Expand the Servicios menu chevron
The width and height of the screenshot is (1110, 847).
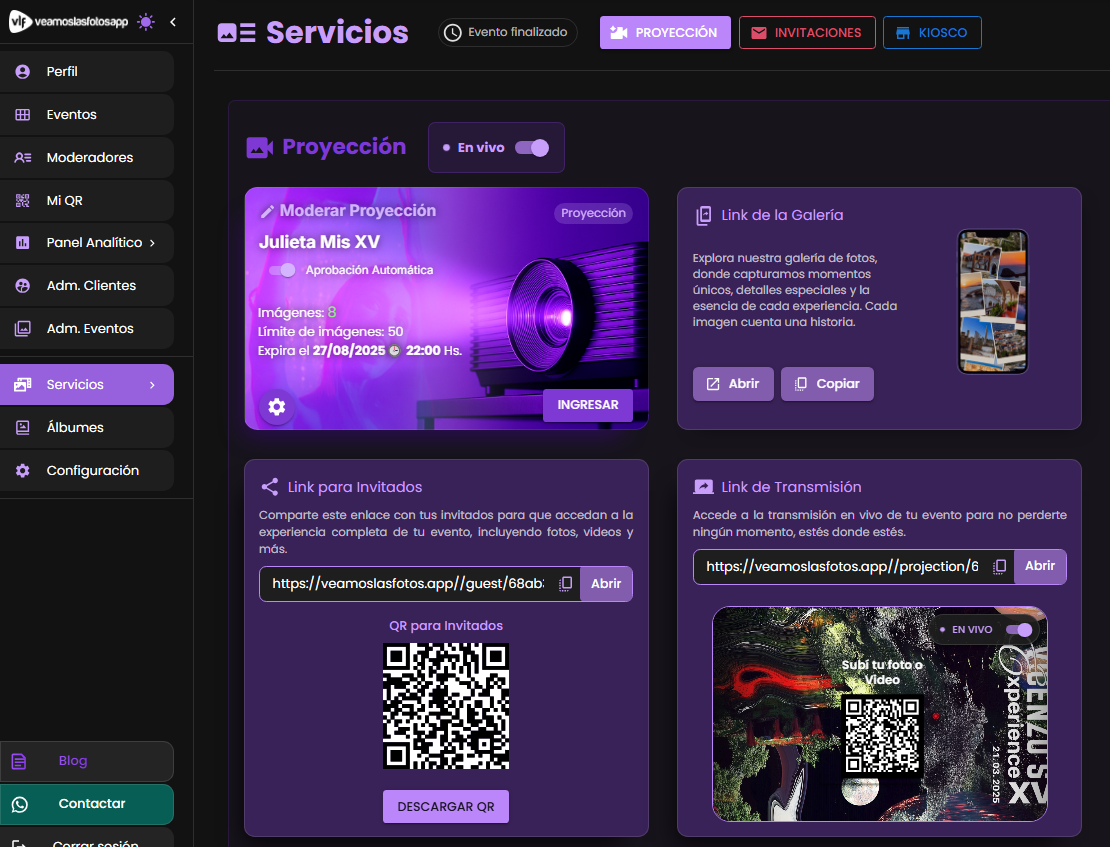pyautogui.click(x=152, y=385)
